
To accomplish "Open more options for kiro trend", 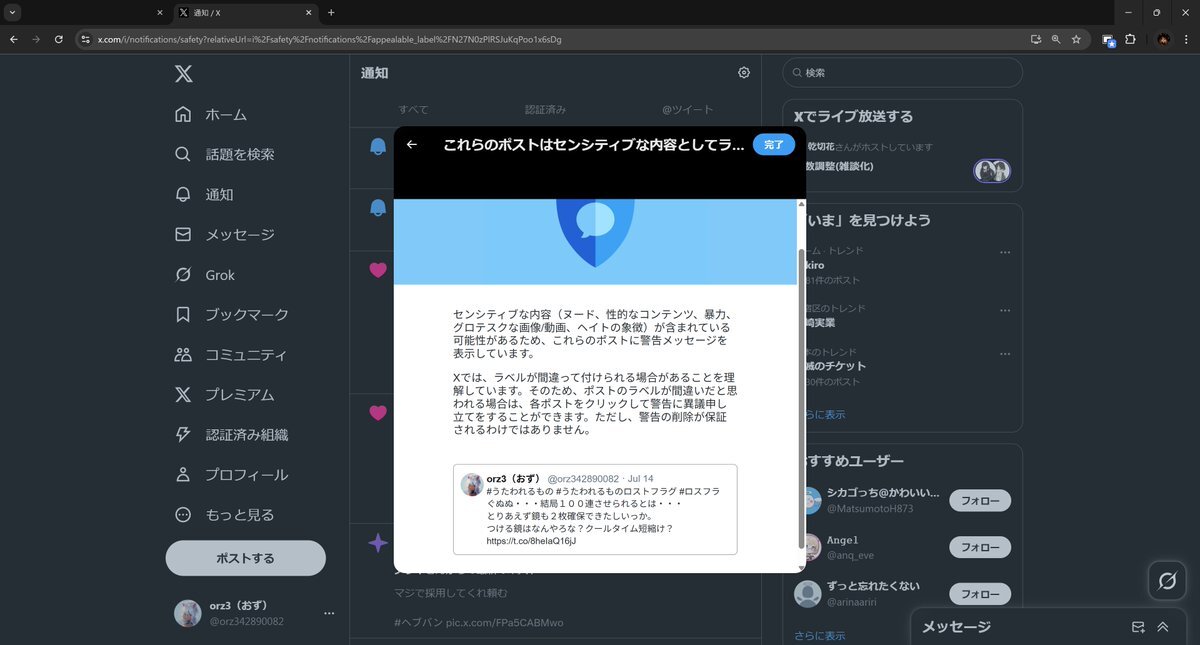I will [x=1005, y=252].
